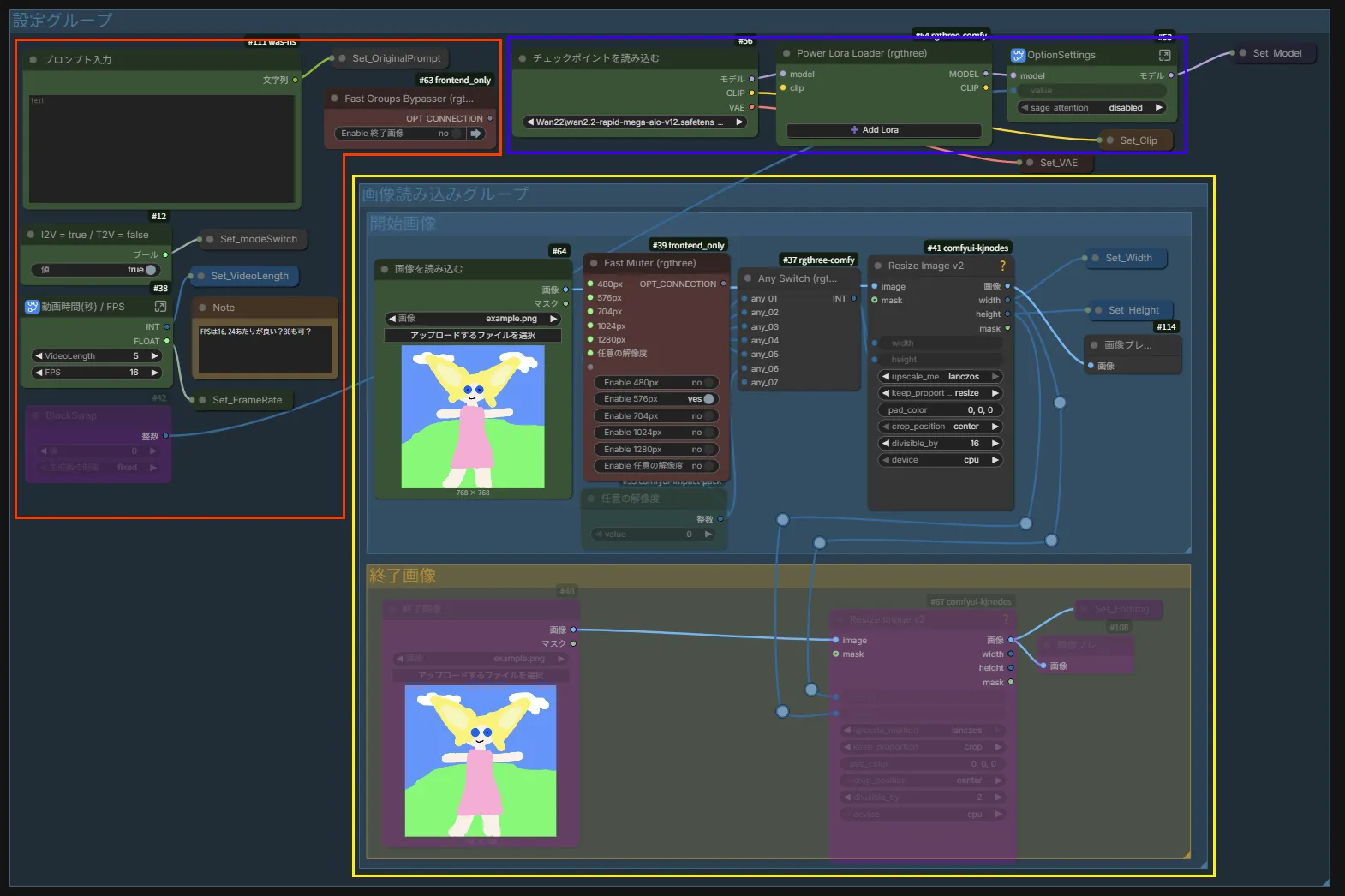Viewport: 1345px width, 896px height.
Task: Open the Wan22 checkpoint file selector
Action: 634,122
